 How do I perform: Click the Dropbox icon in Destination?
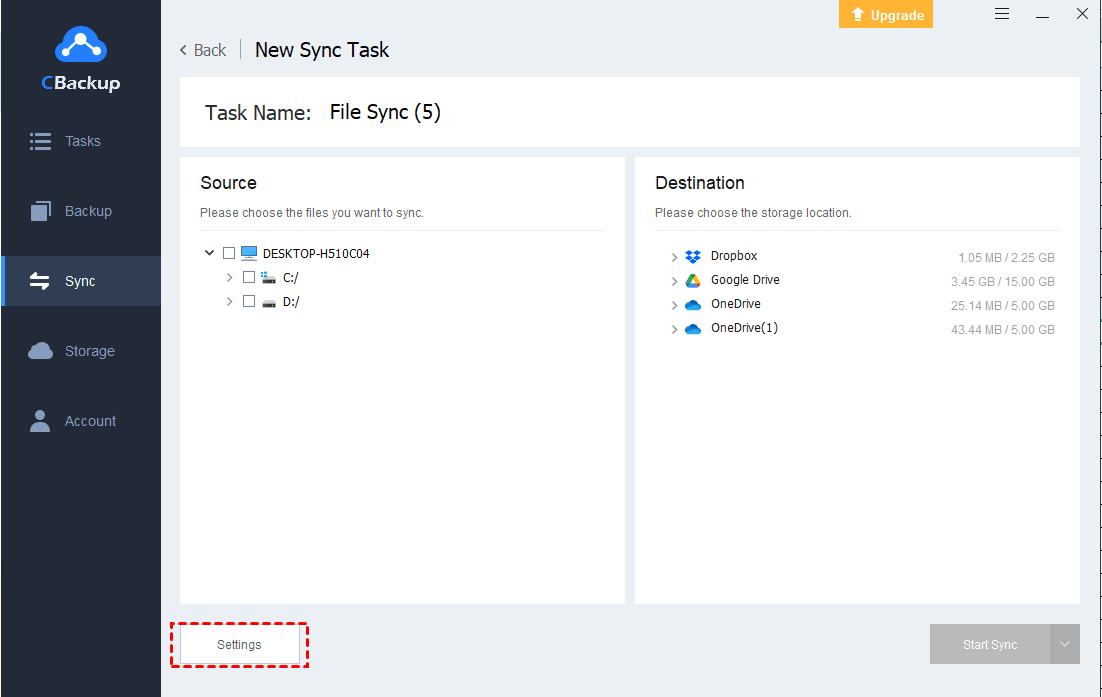pyautogui.click(x=693, y=257)
